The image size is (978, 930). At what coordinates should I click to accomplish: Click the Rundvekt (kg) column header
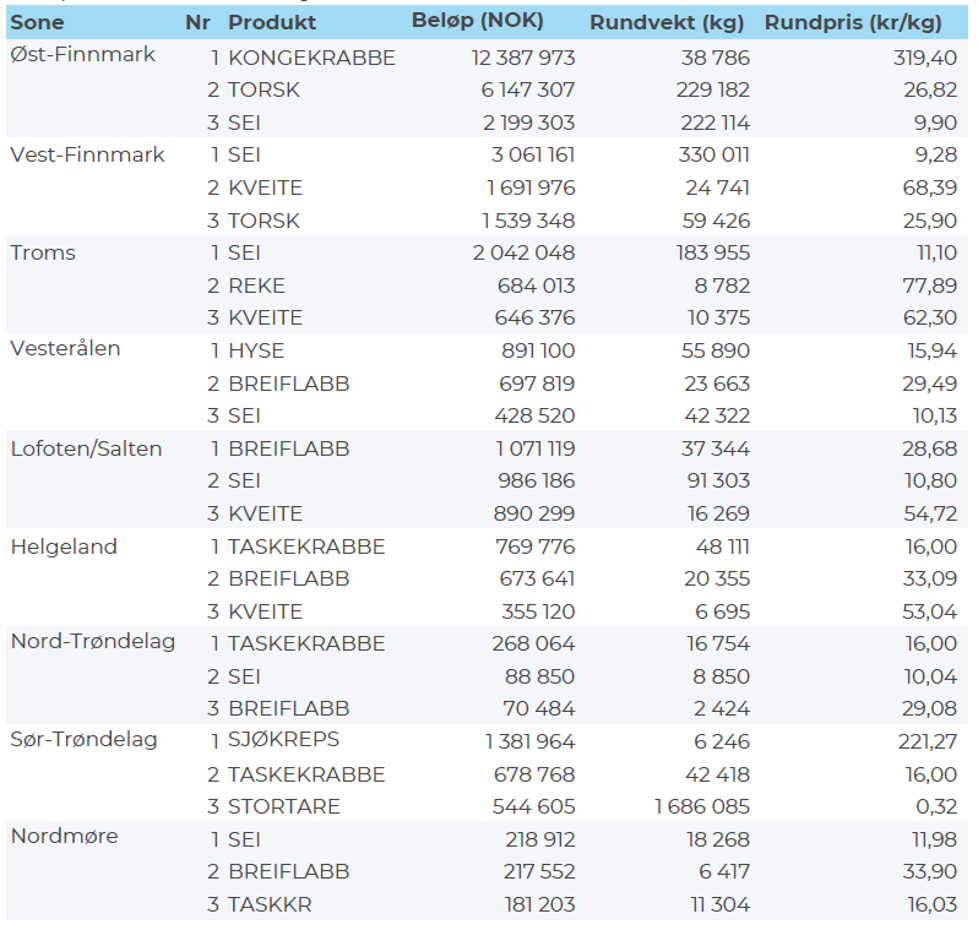(666, 22)
